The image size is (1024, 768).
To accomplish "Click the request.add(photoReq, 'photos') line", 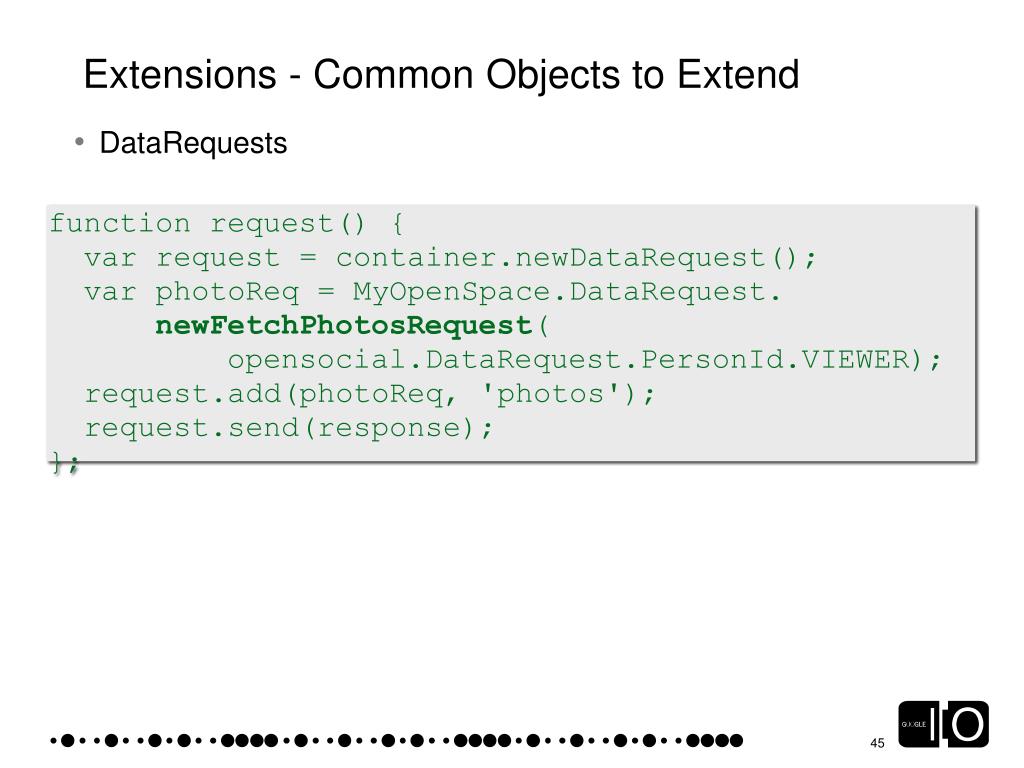I will [x=370, y=394].
